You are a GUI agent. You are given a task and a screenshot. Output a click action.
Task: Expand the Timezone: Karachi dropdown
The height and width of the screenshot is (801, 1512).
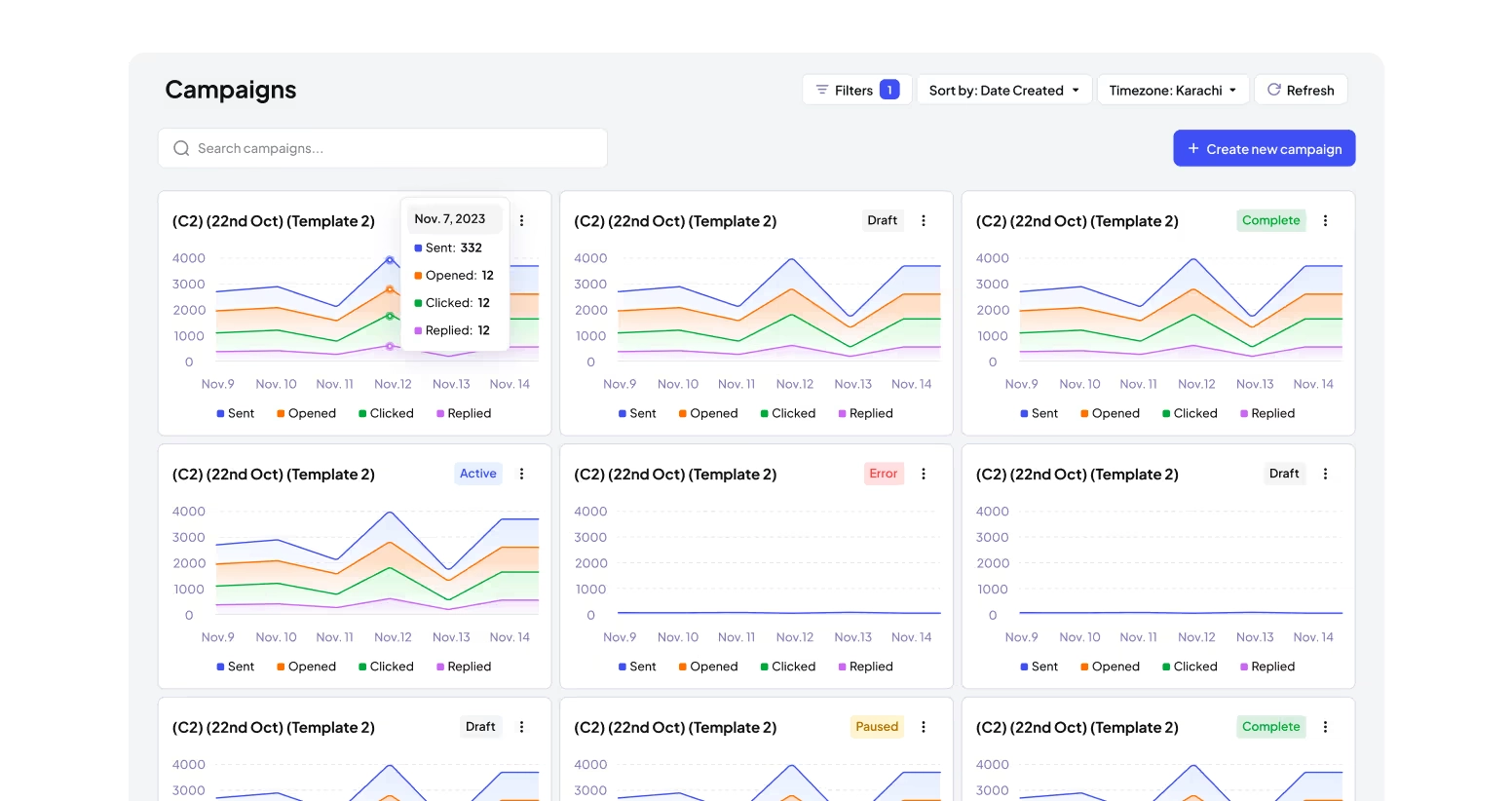[x=1173, y=90]
